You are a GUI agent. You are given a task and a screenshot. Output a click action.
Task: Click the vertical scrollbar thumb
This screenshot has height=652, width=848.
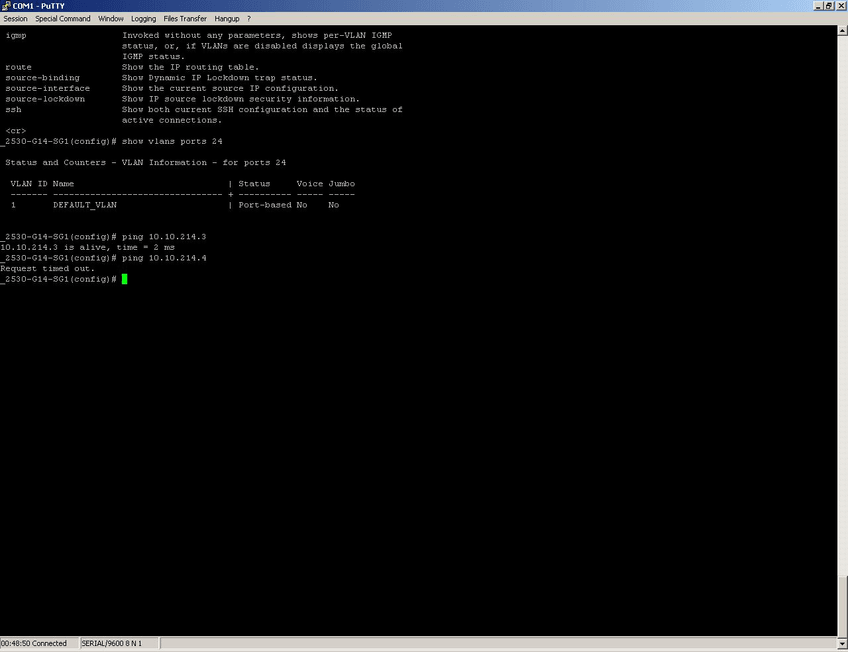(842, 608)
